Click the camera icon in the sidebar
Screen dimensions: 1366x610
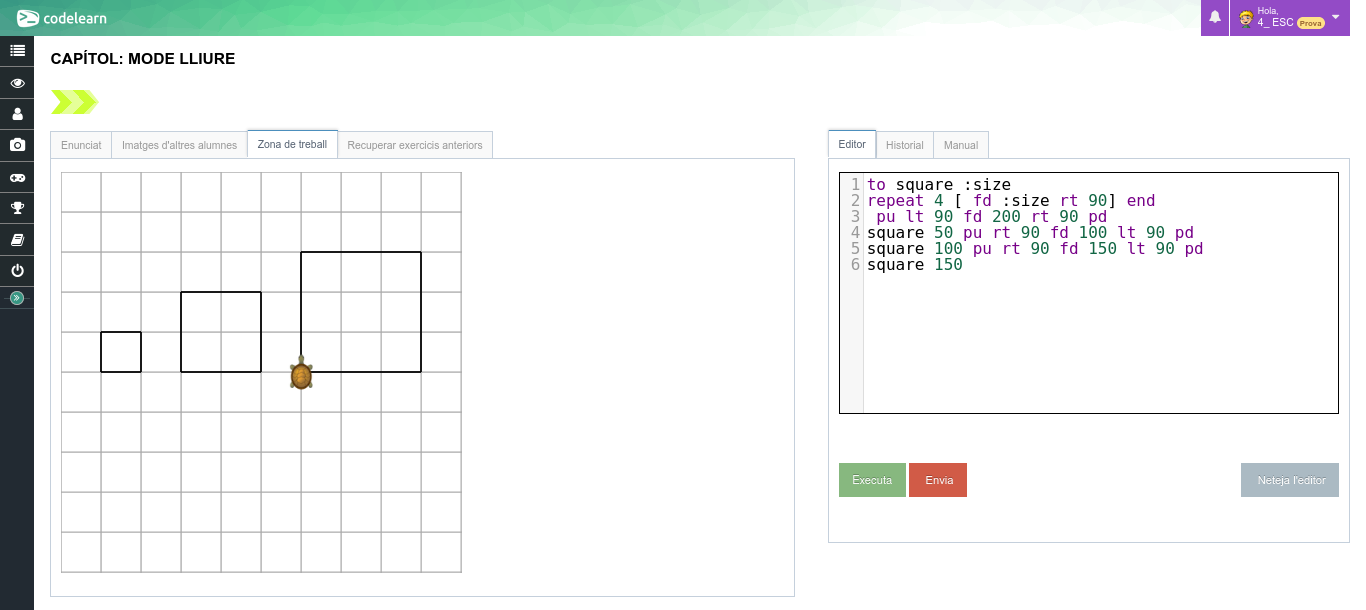pos(17,145)
